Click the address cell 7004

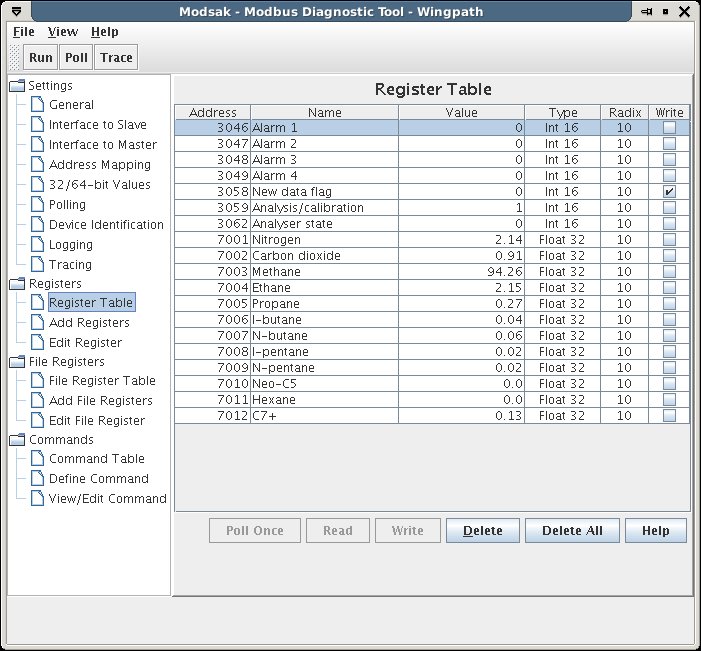coord(213,287)
